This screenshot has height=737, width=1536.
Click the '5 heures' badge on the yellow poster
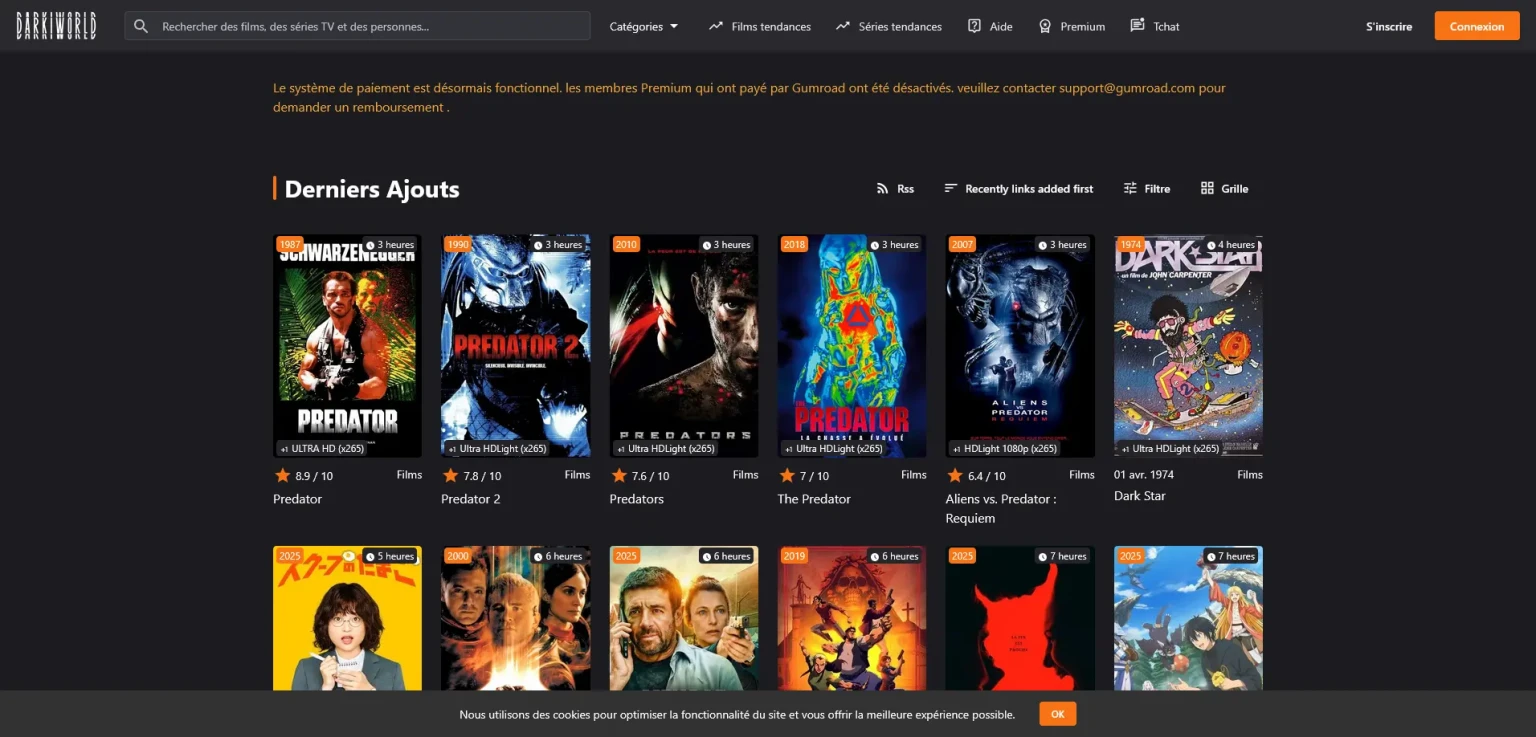(x=388, y=556)
